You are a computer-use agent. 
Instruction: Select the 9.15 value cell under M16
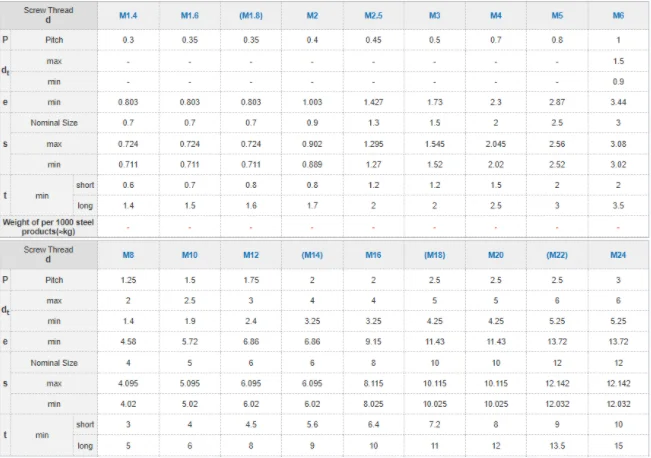click(374, 342)
